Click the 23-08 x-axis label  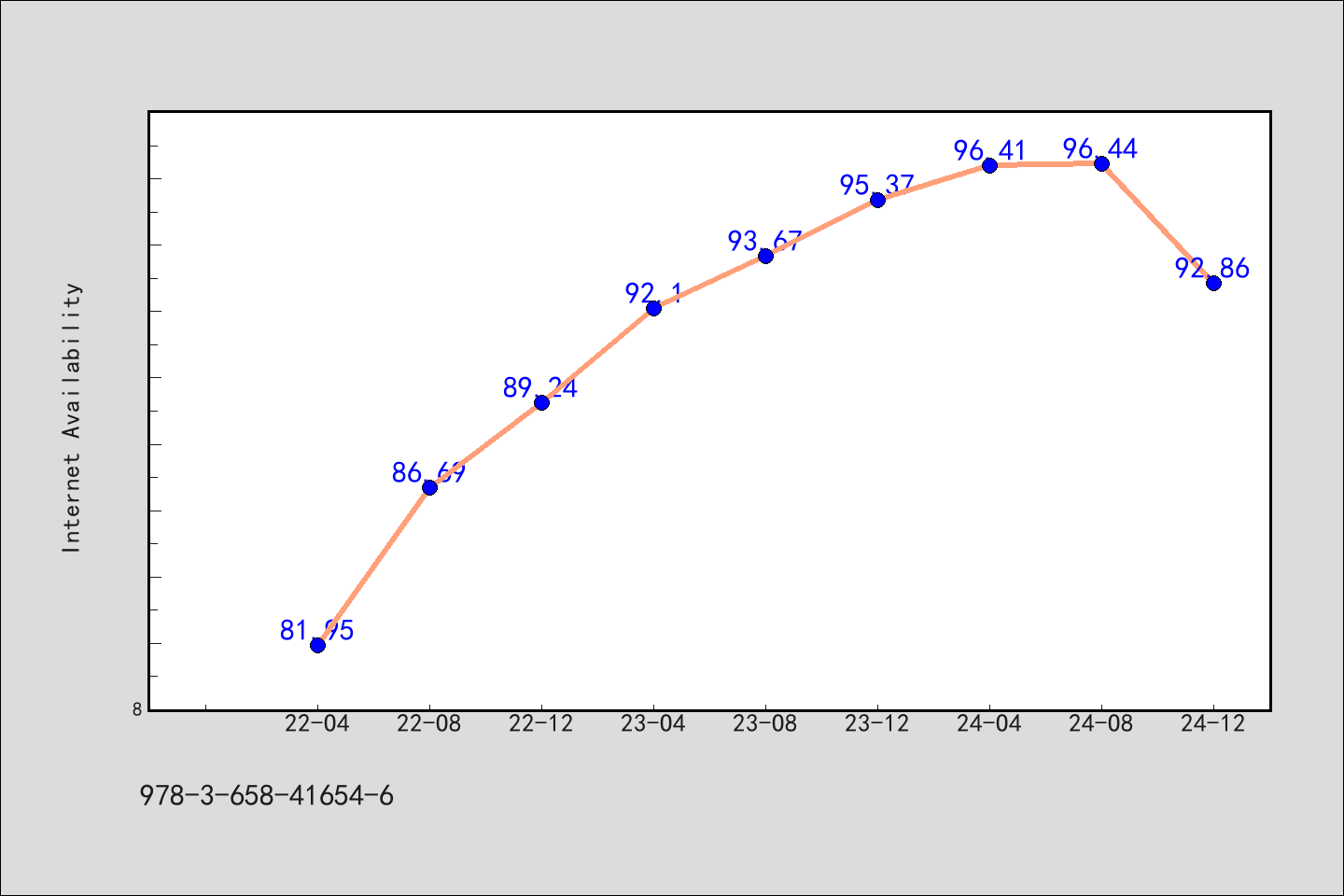click(x=765, y=724)
